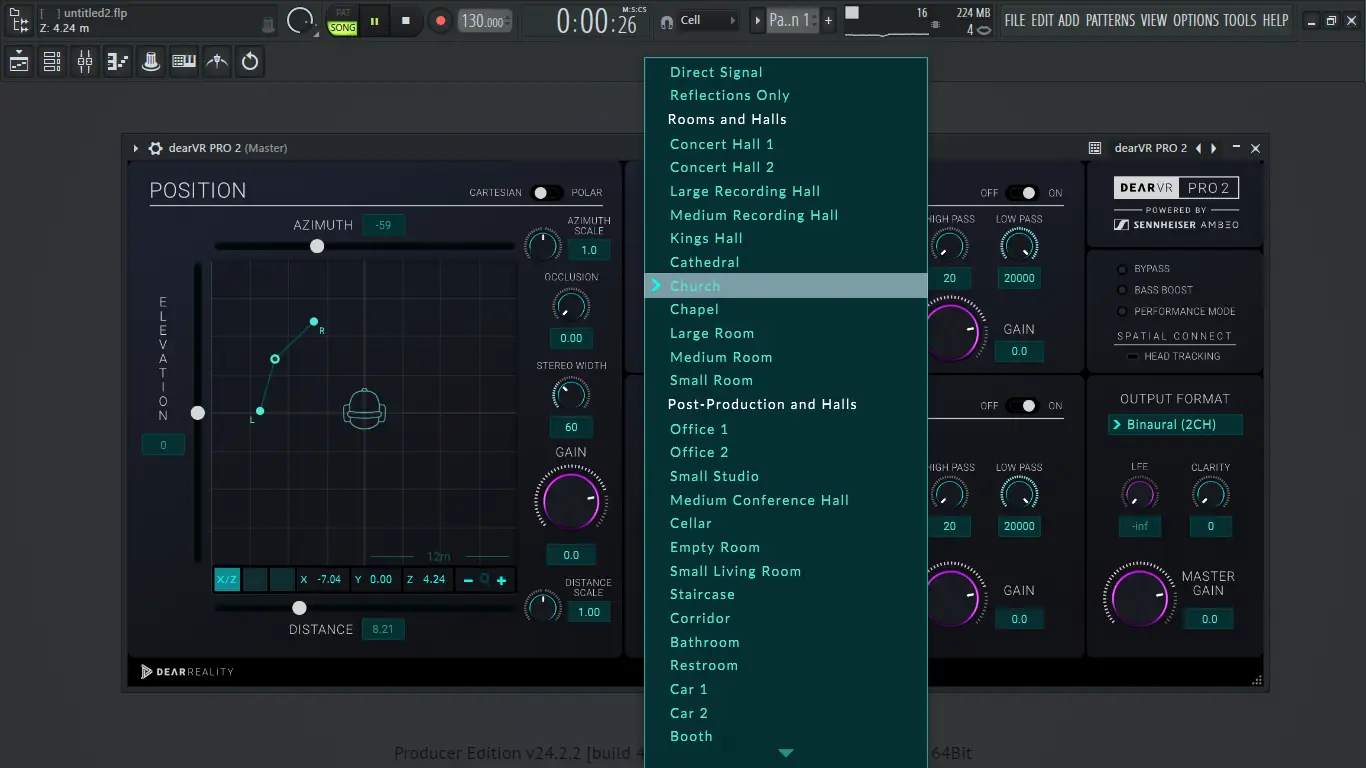Open the OPTIONS menu

(1196, 20)
